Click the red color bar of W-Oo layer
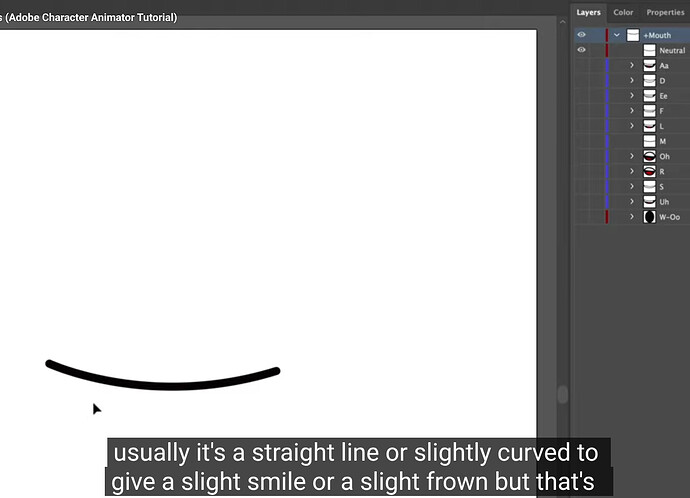 (x=607, y=217)
